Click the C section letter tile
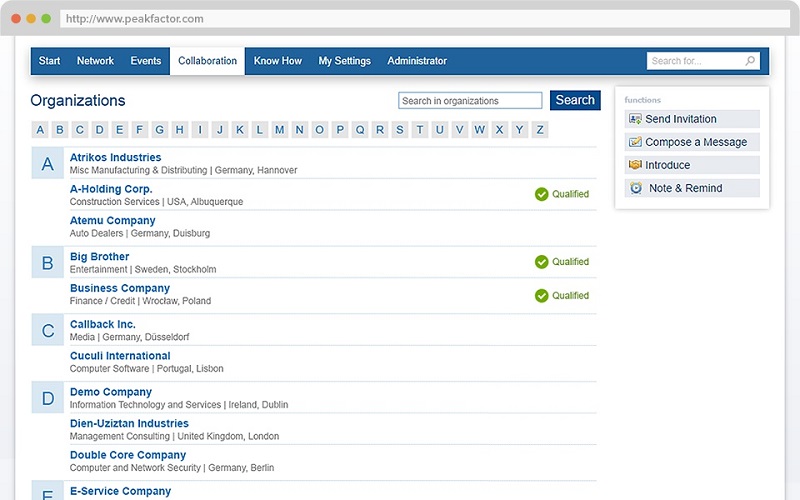Viewport: 800px width, 500px height. pos(47,330)
